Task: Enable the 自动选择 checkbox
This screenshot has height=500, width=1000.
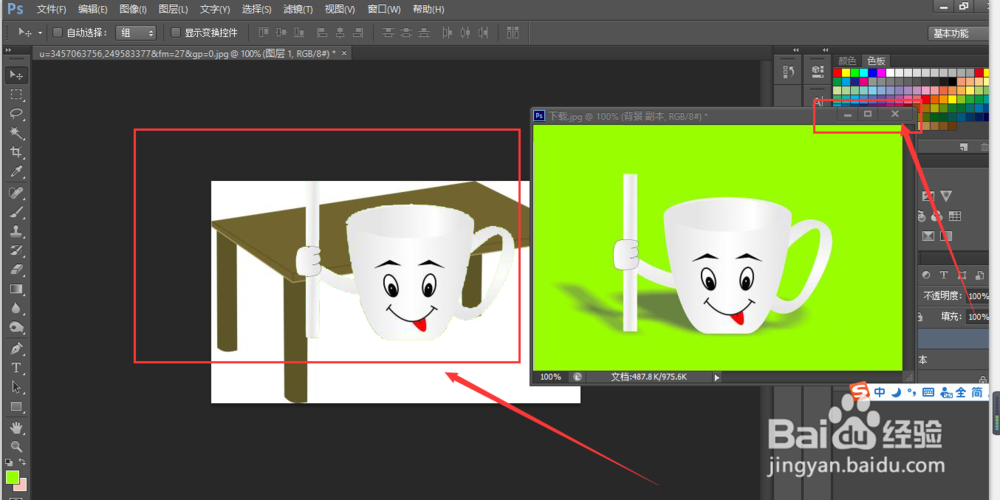Action: pyautogui.click(x=57, y=32)
